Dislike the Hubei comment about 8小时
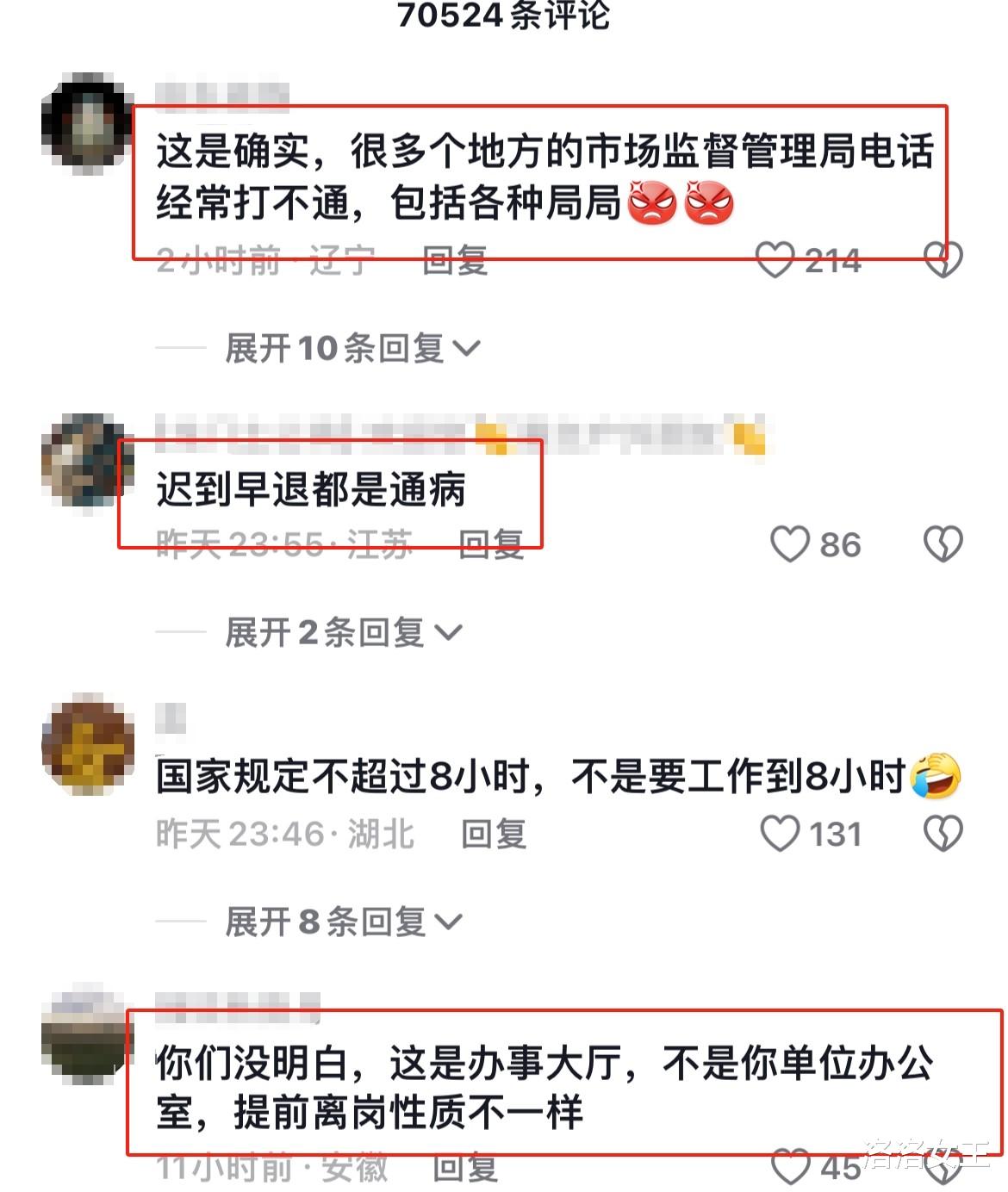The image size is (1008, 1192). pyautogui.click(x=943, y=834)
